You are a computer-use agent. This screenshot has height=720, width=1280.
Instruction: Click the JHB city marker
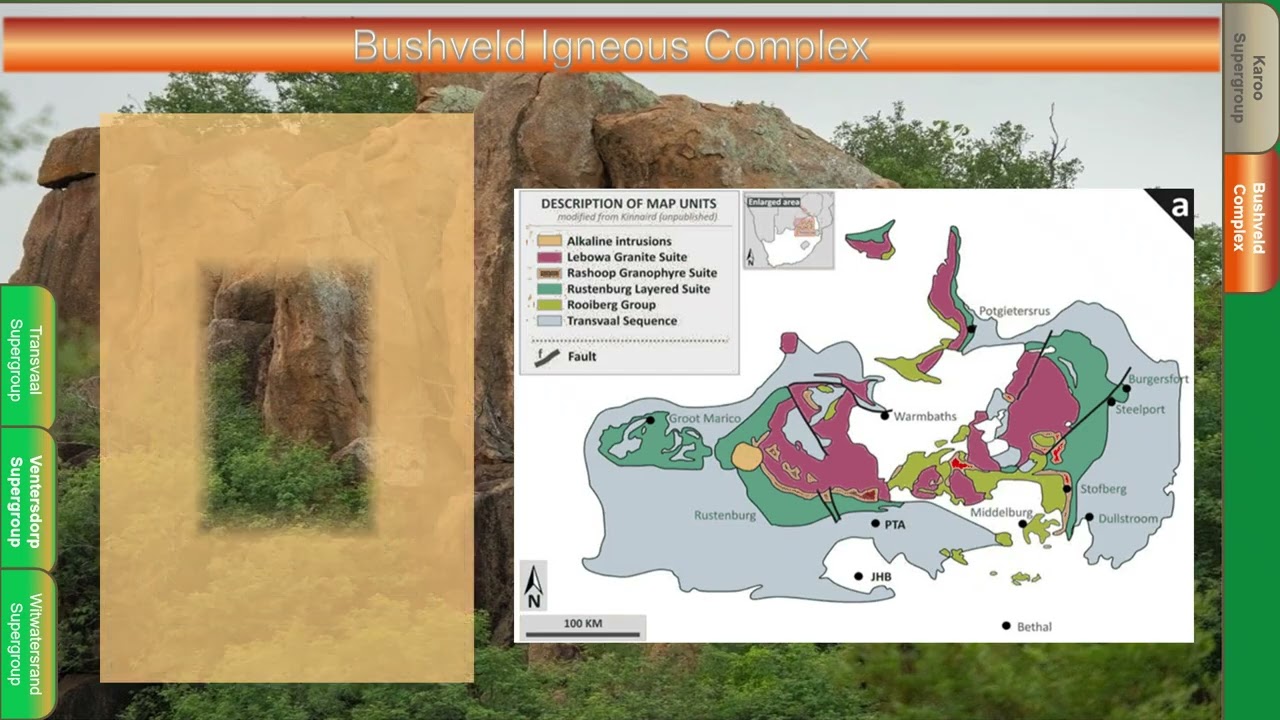coord(858,576)
